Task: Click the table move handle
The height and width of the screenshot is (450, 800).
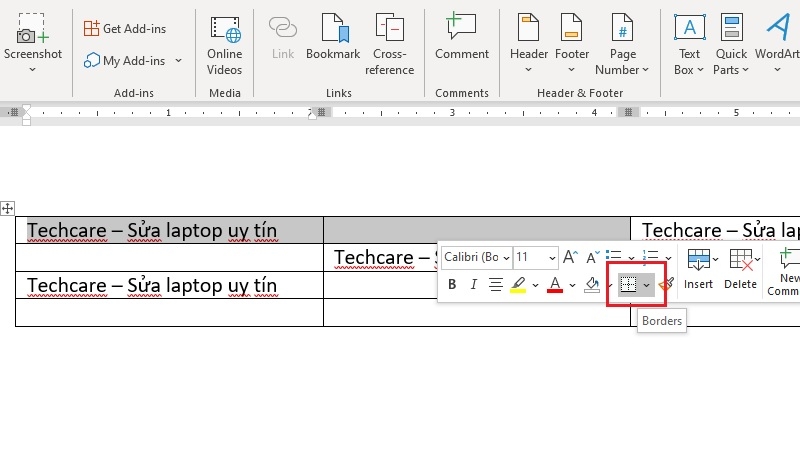Action: (x=7, y=208)
